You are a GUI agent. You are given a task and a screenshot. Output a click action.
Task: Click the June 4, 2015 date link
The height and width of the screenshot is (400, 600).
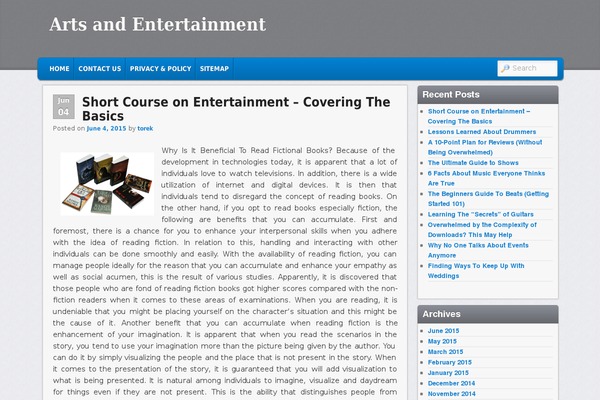pyautogui.click(x=106, y=129)
